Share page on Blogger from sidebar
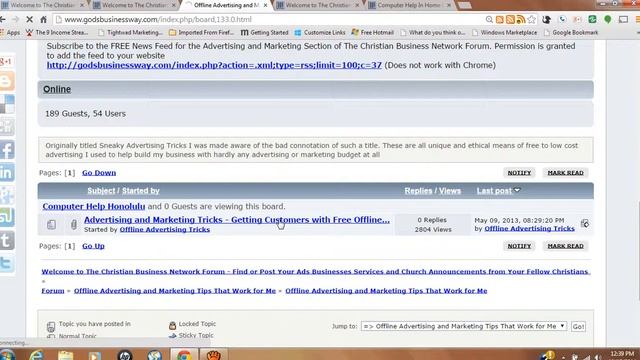This screenshot has height=360, width=640. click(x=7, y=81)
